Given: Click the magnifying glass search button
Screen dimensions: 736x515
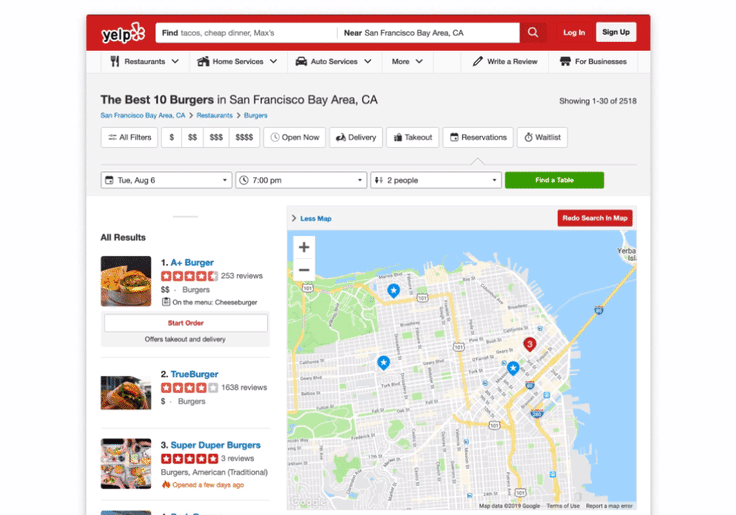Looking at the screenshot, I should coord(533,32).
